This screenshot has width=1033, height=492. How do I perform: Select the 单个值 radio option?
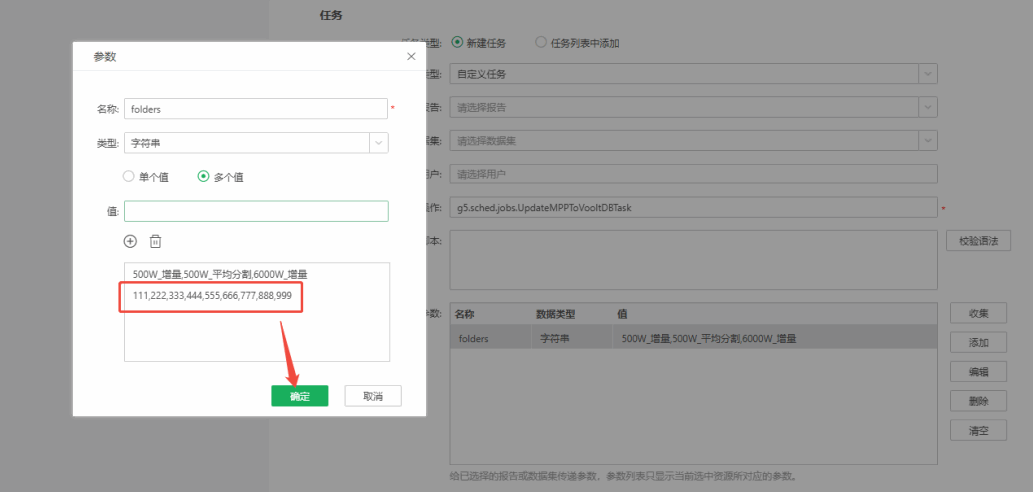click(x=128, y=177)
